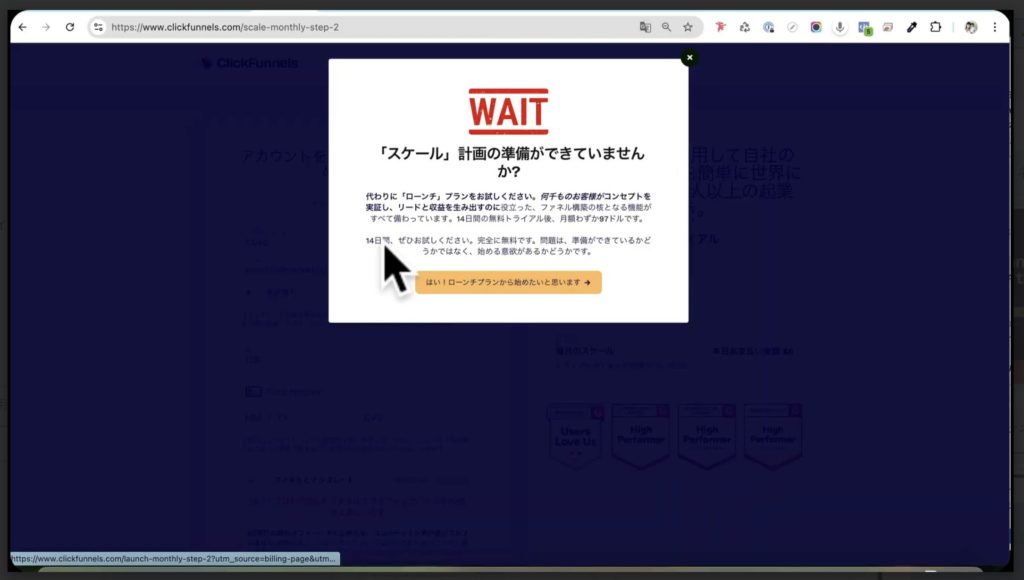Select the camera-style extension icon
1024x580 pixels.
816,27
